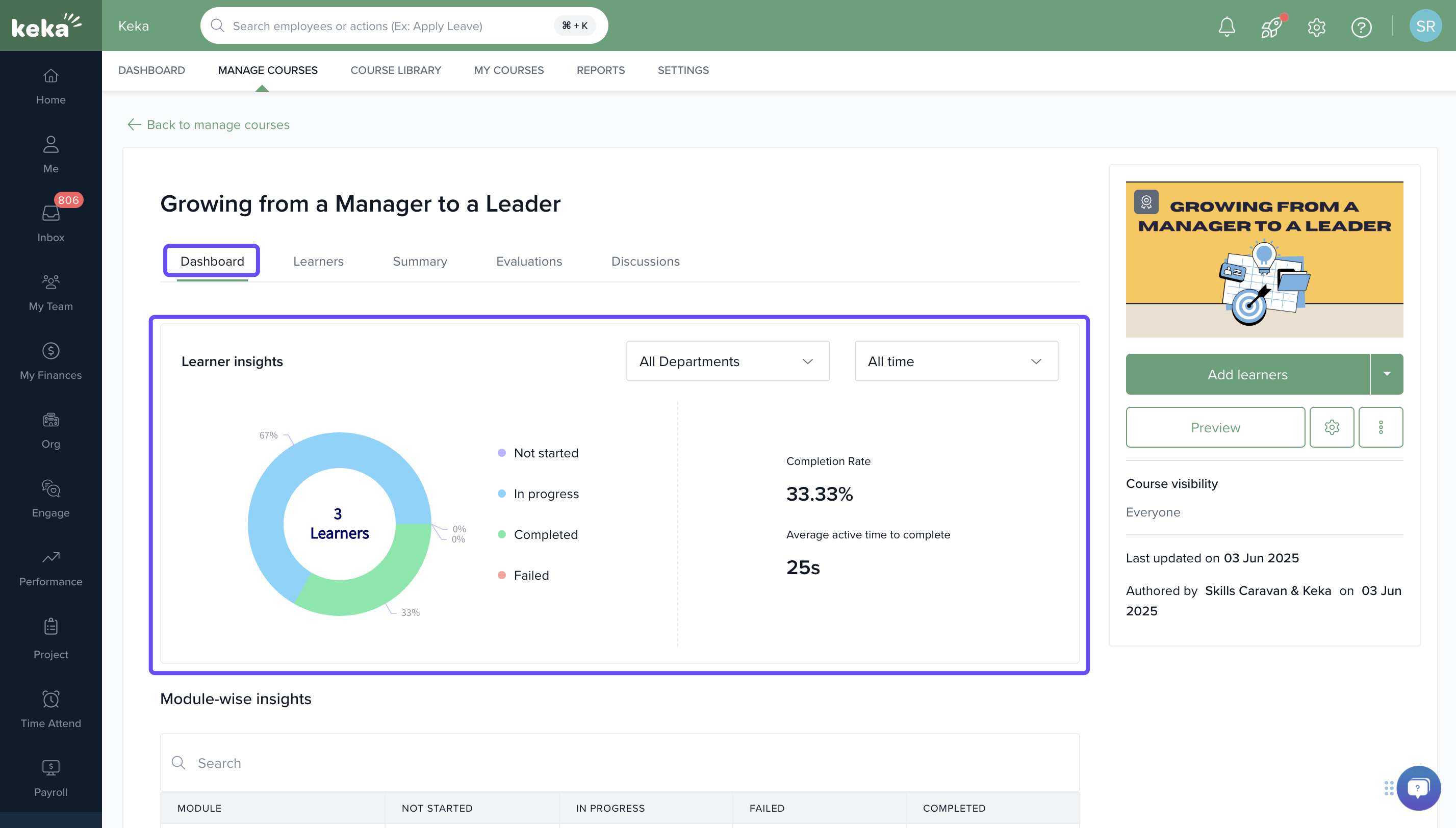Toggle the Not started legend item
Image resolution: width=1456 pixels, height=828 pixels.
pos(546,453)
